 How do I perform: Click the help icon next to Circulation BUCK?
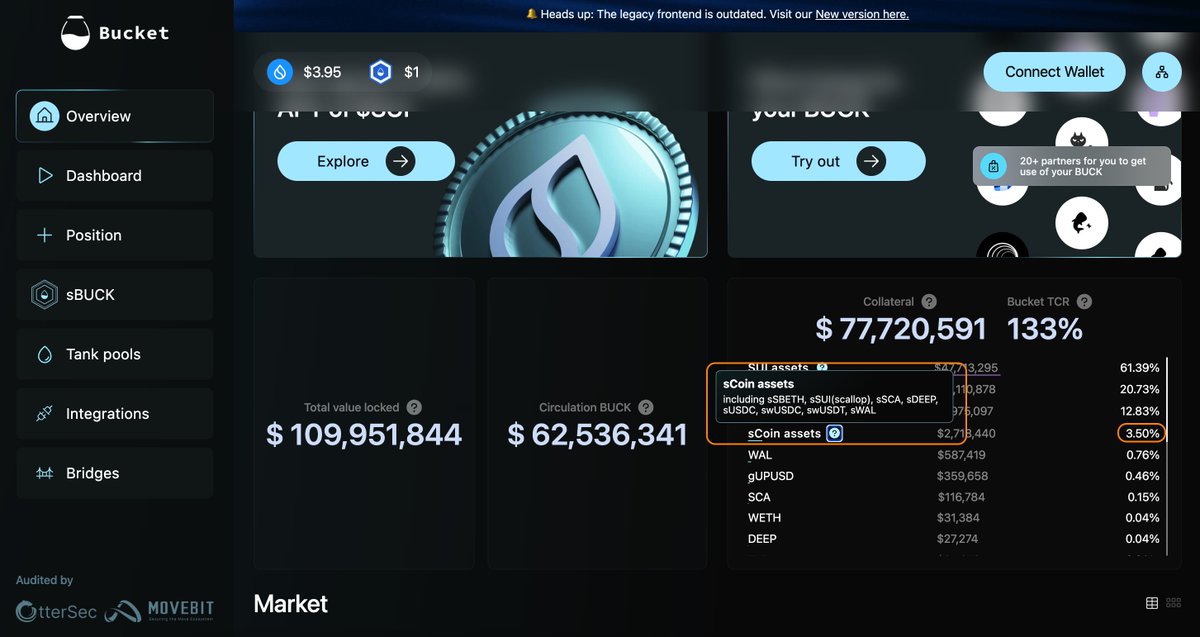[x=645, y=407]
